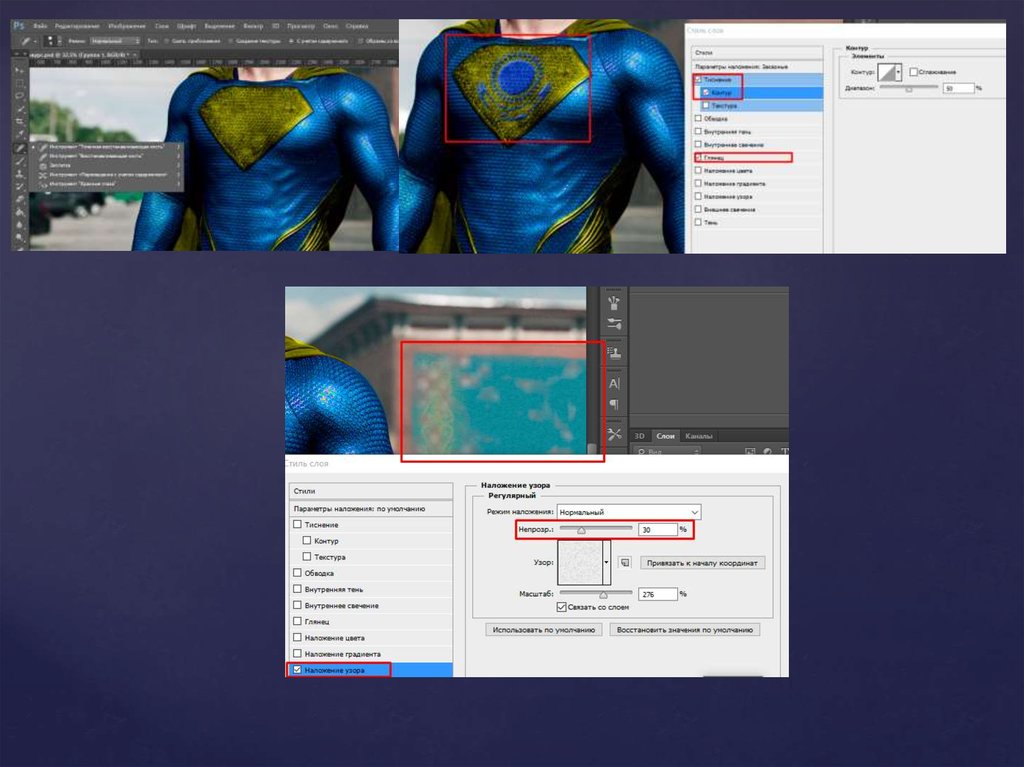Screen dimensions: 1024x767
Task: Open the Character panel icon
Action: 614,383
